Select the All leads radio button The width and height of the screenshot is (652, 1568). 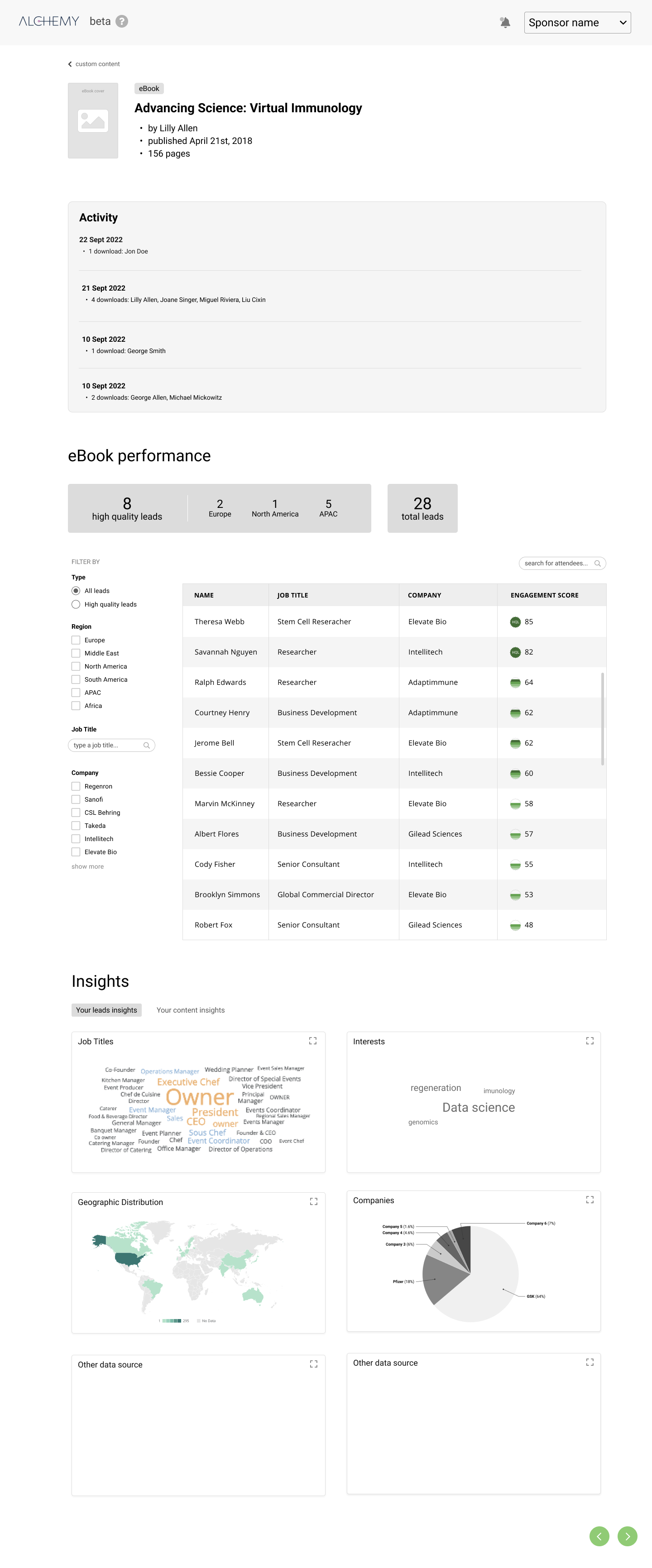point(76,590)
